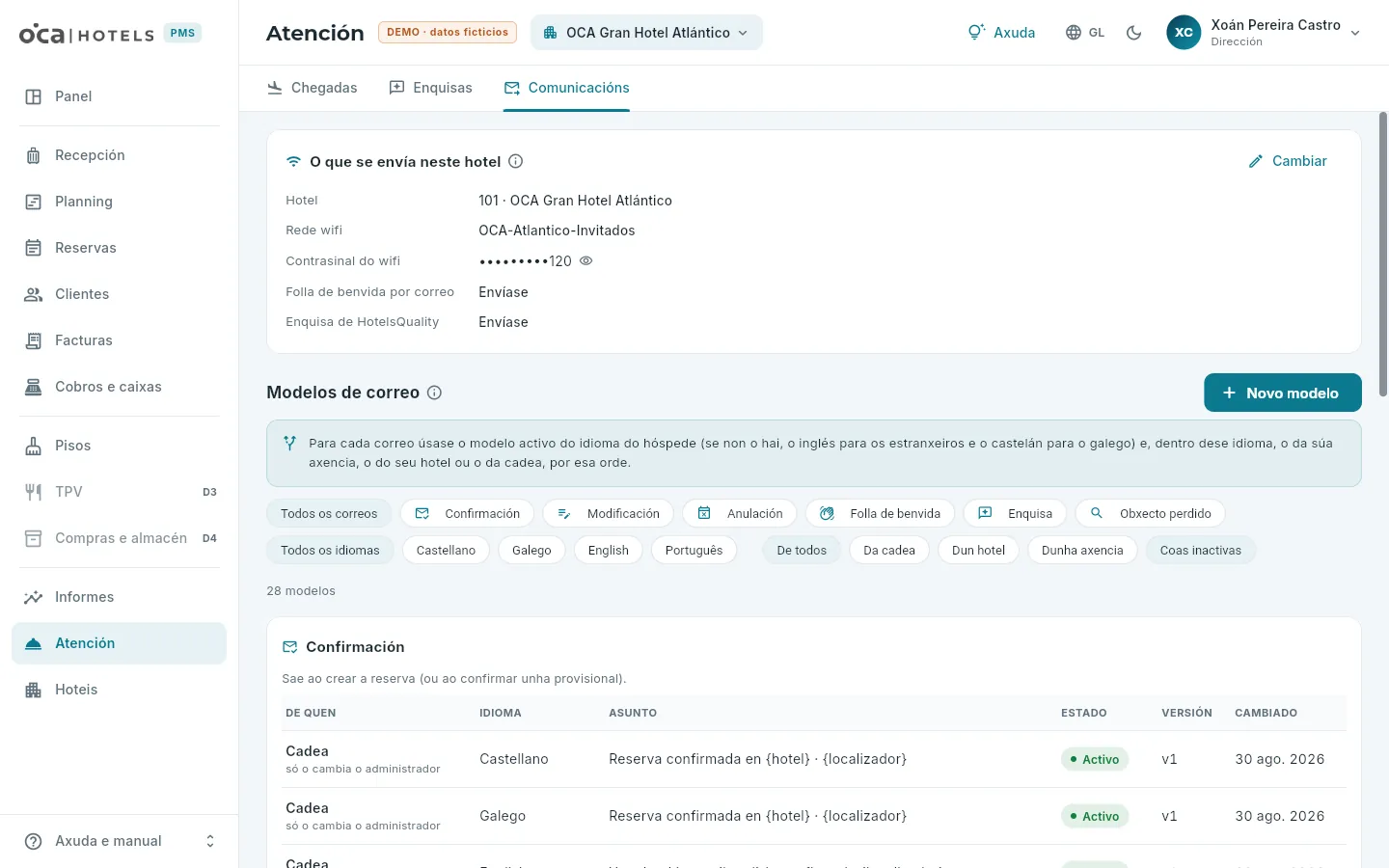
Task: Click the XC user avatar
Action: pos(1184,33)
